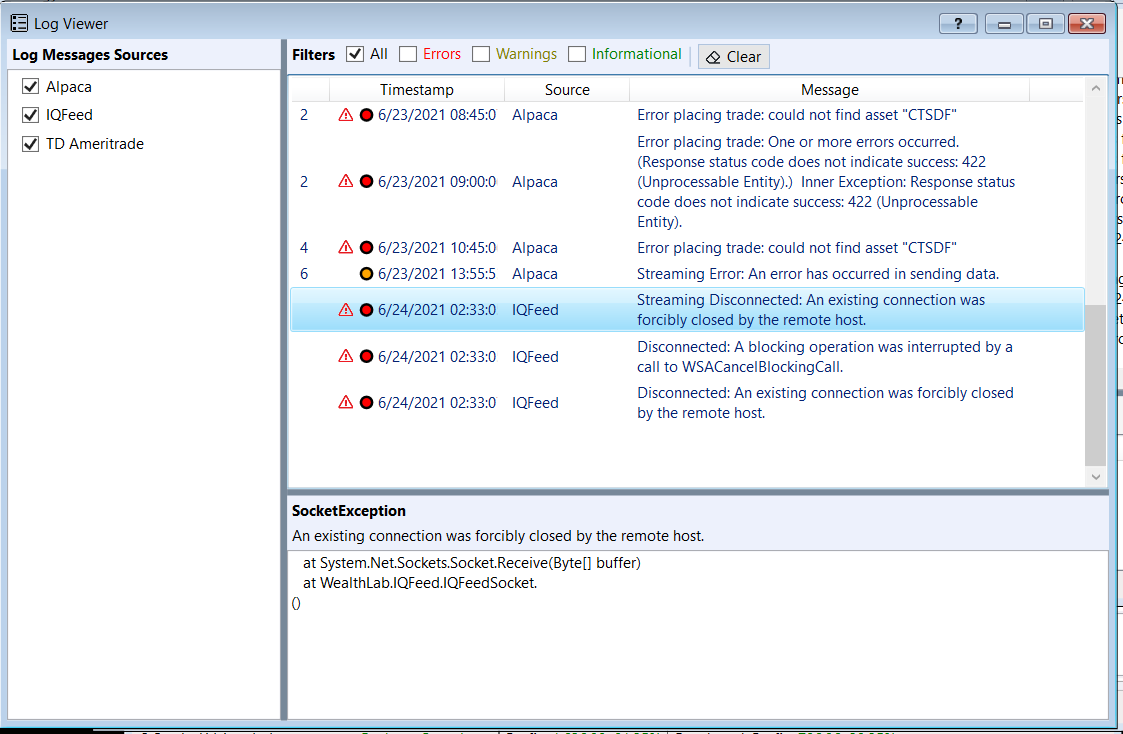Click the Log Viewer title bar icon
This screenshot has width=1123, height=734.
(x=19, y=23)
